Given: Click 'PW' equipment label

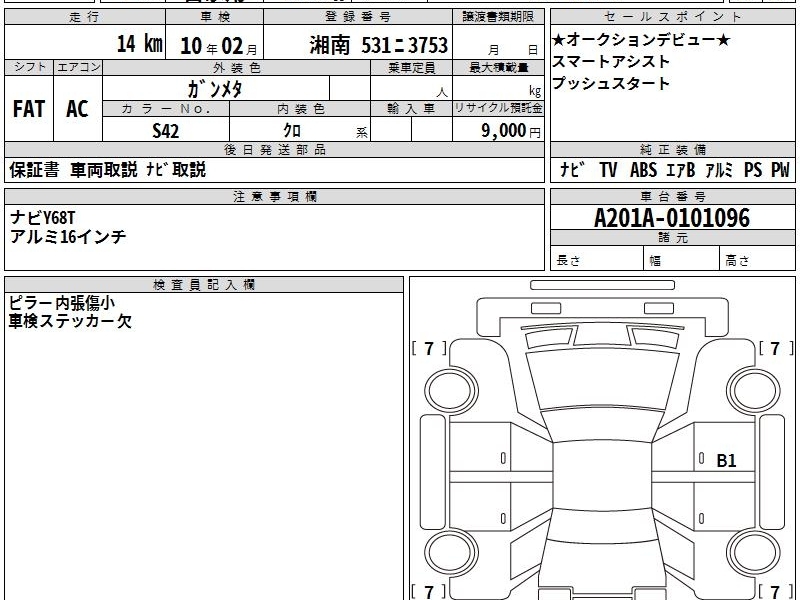Looking at the screenshot, I should coord(780,170).
